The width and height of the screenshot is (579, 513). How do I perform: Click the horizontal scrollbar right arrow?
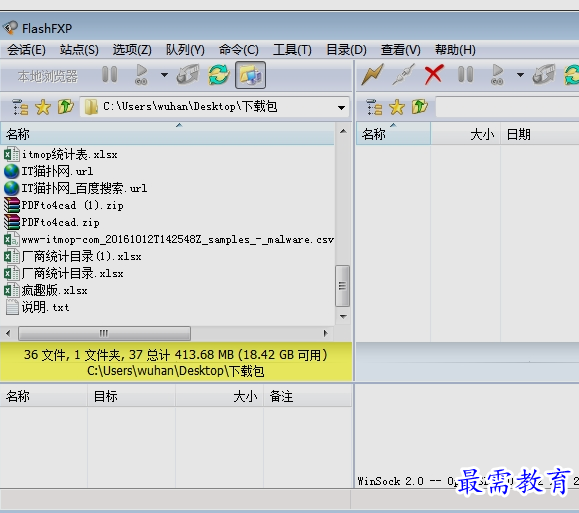coord(325,334)
